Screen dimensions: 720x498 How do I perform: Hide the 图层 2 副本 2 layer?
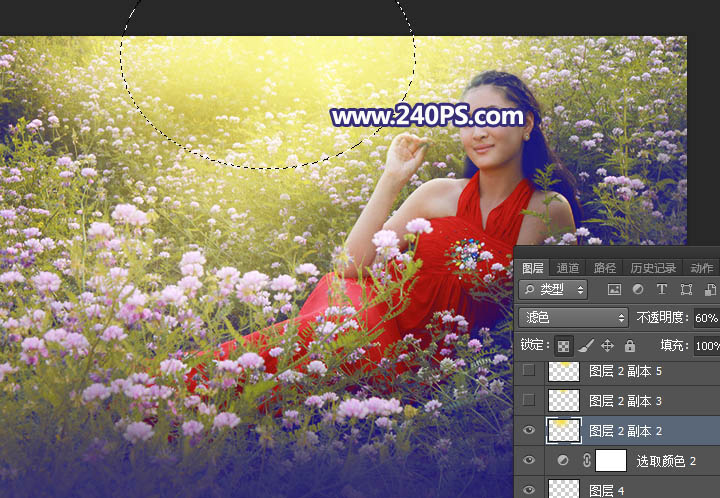(x=529, y=431)
